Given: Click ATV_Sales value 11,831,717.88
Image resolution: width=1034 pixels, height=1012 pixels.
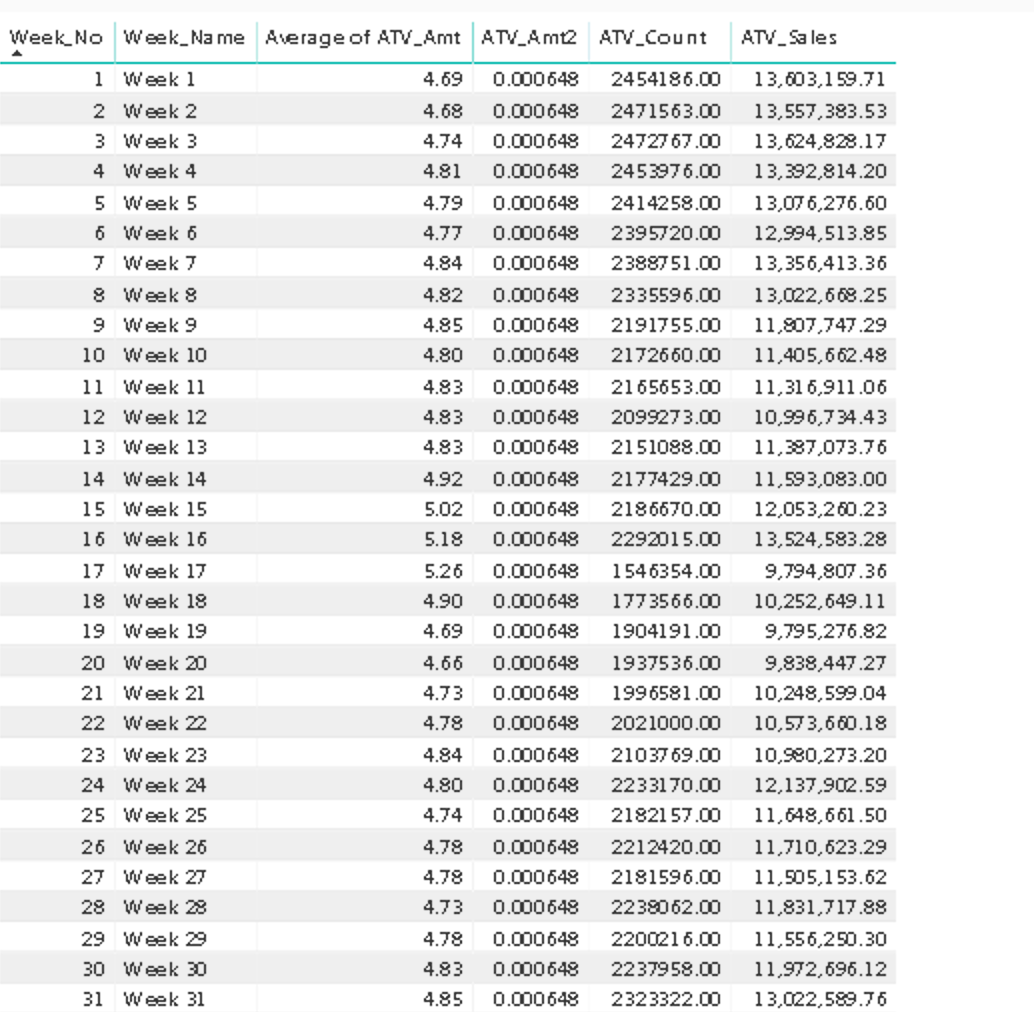Looking at the screenshot, I should point(820,907).
